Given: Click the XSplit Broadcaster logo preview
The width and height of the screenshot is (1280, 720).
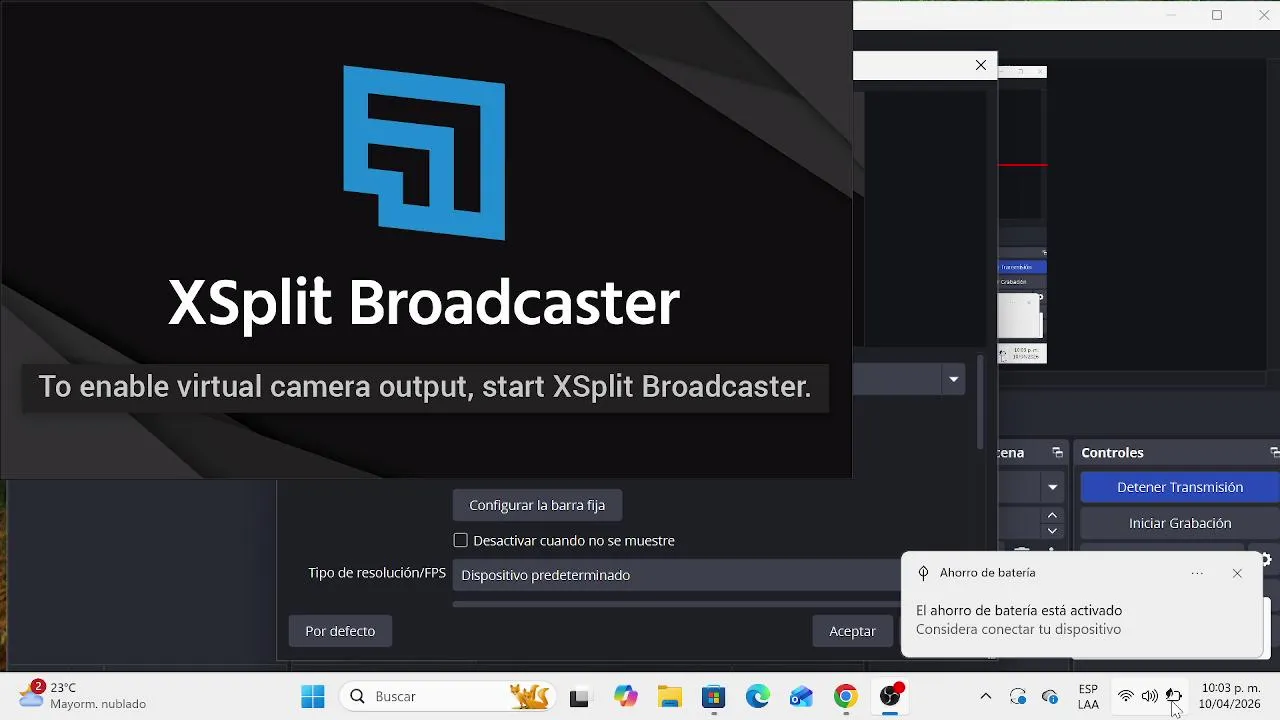Looking at the screenshot, I should pyautogui.click(x=424, y=153).
